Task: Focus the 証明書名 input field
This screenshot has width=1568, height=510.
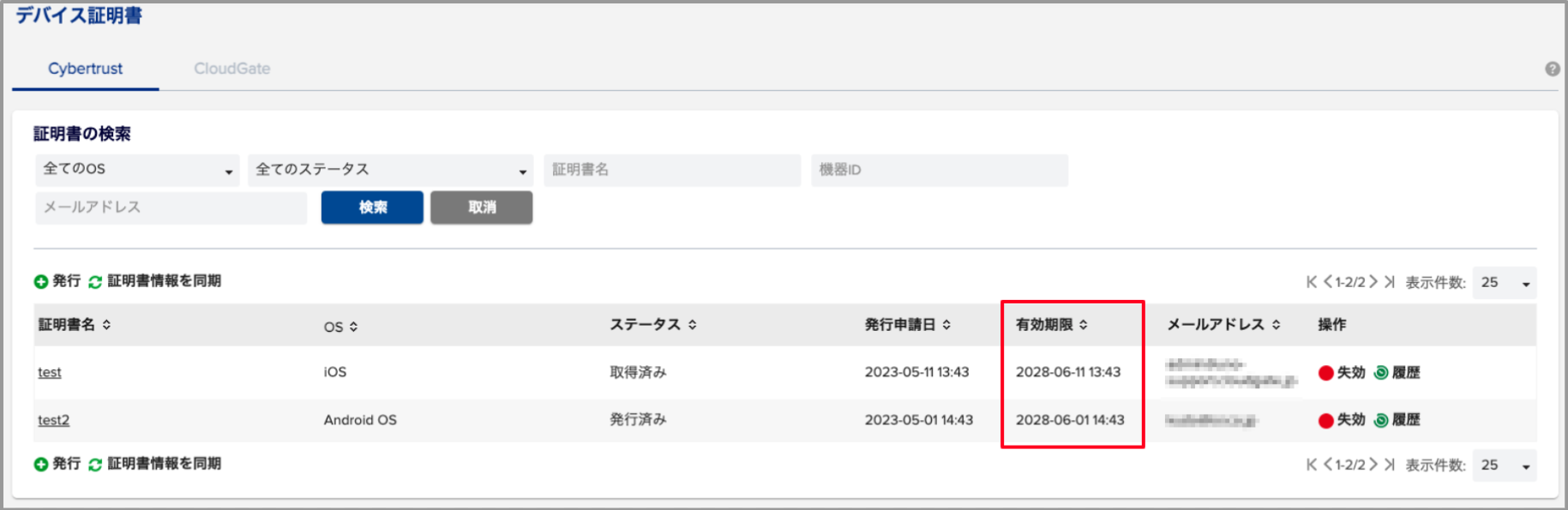Action: (672, 170)
